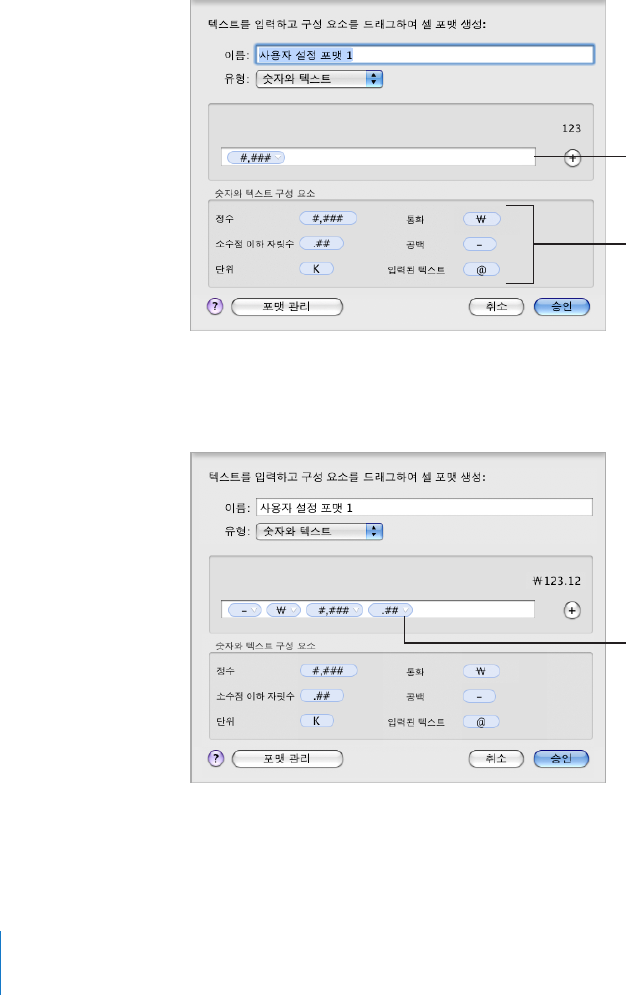Open the dash token menu in the format field
This screenshot has height=995, width=626.
pos(254,610)
